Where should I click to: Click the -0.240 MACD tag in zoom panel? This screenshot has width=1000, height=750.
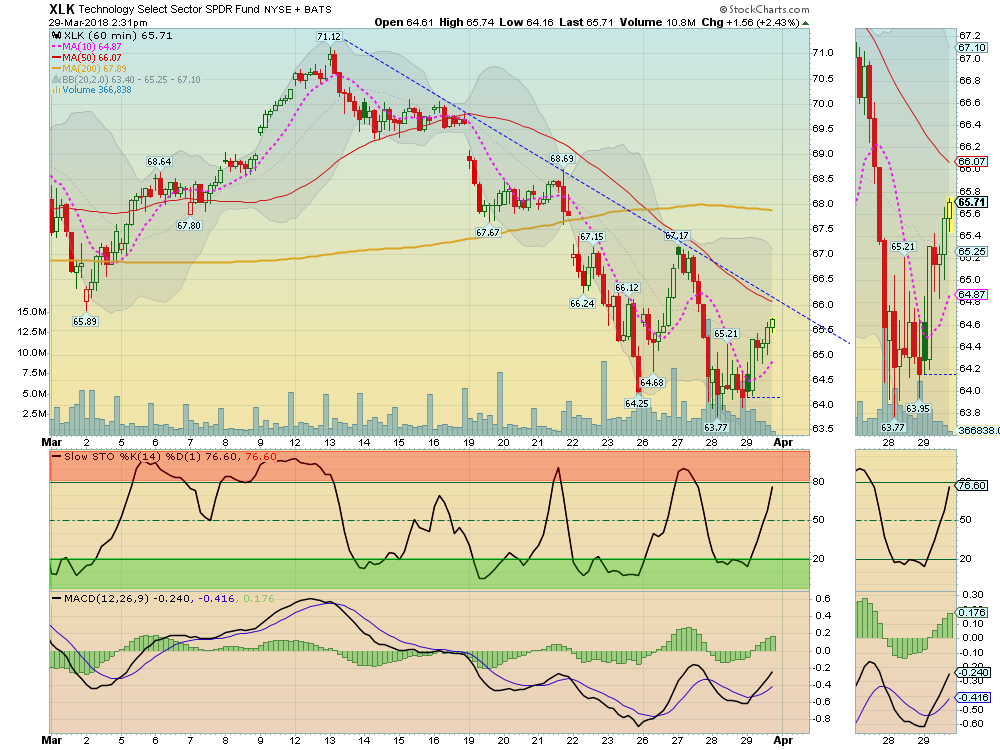pos(973,672)
